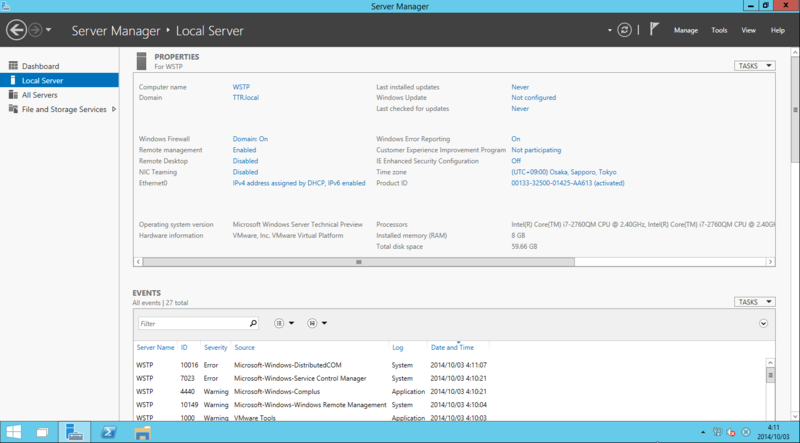Open File Explorer from the taskbar

[x=142, y=432]
